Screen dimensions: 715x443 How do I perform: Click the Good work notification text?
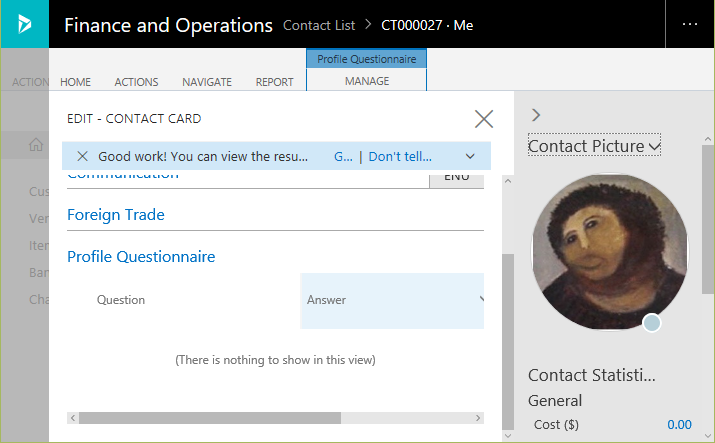pos(203,156)
